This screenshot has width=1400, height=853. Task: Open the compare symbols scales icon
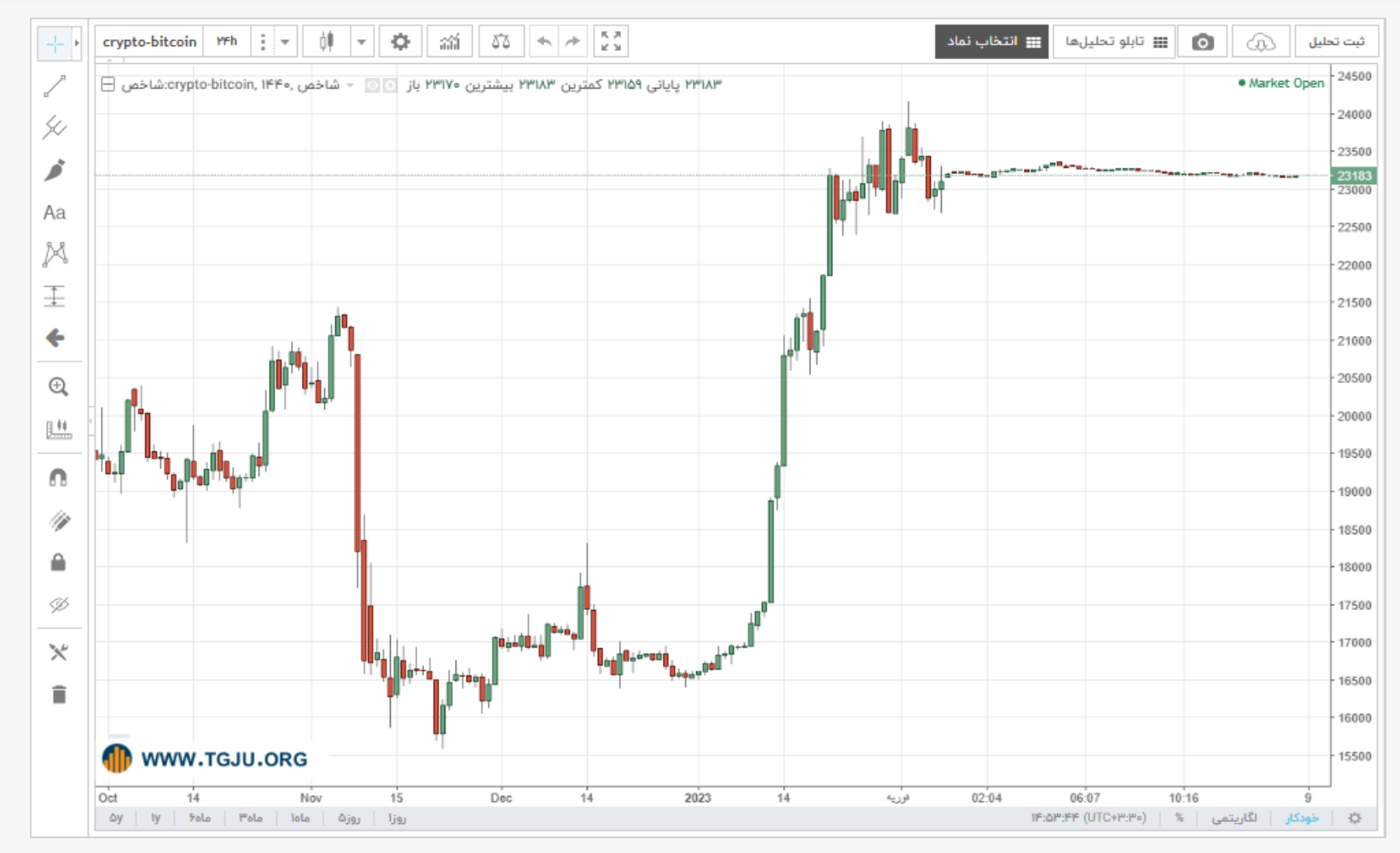coord(501,41)
